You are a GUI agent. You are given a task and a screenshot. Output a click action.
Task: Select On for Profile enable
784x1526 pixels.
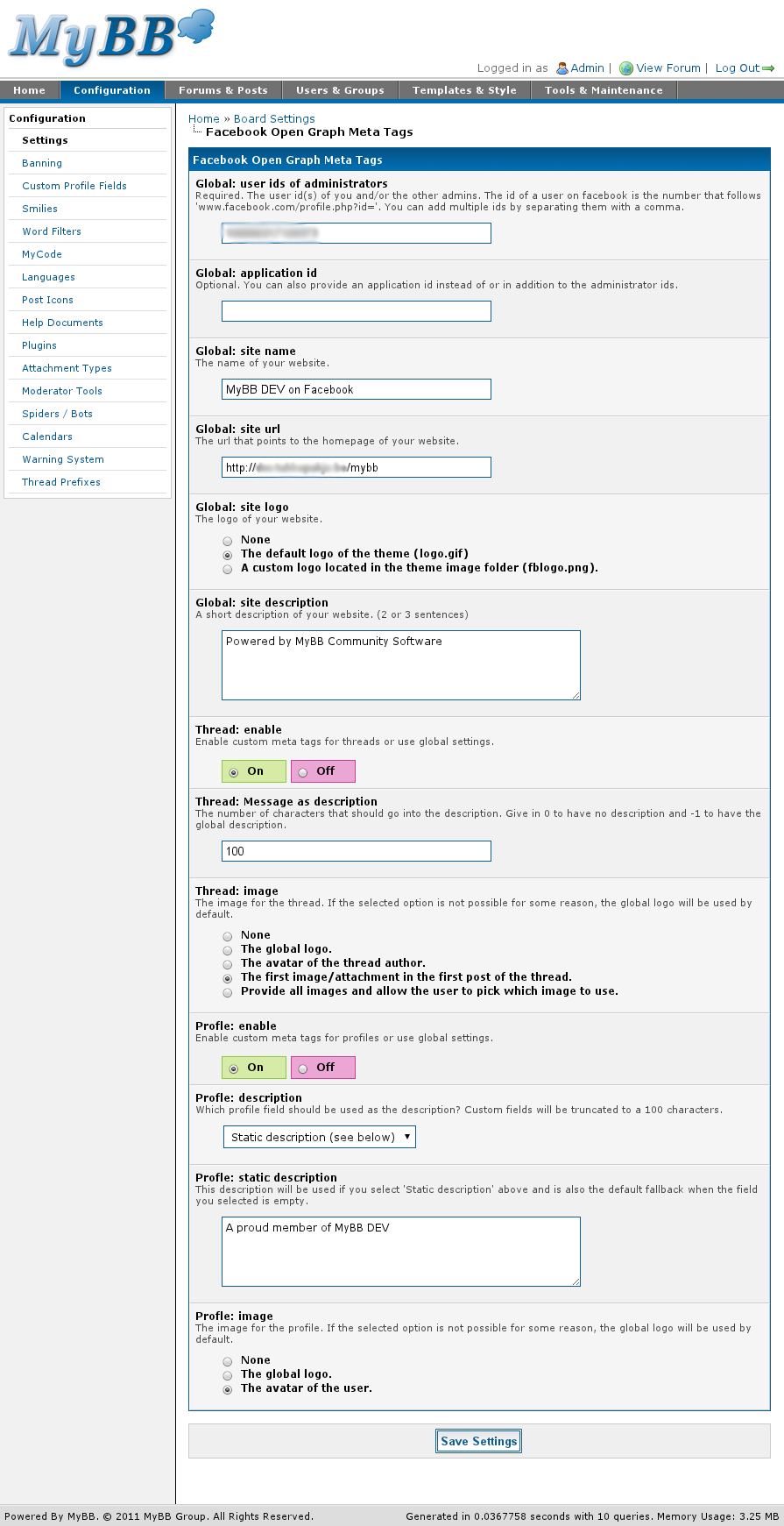[x=234, y=1068]
